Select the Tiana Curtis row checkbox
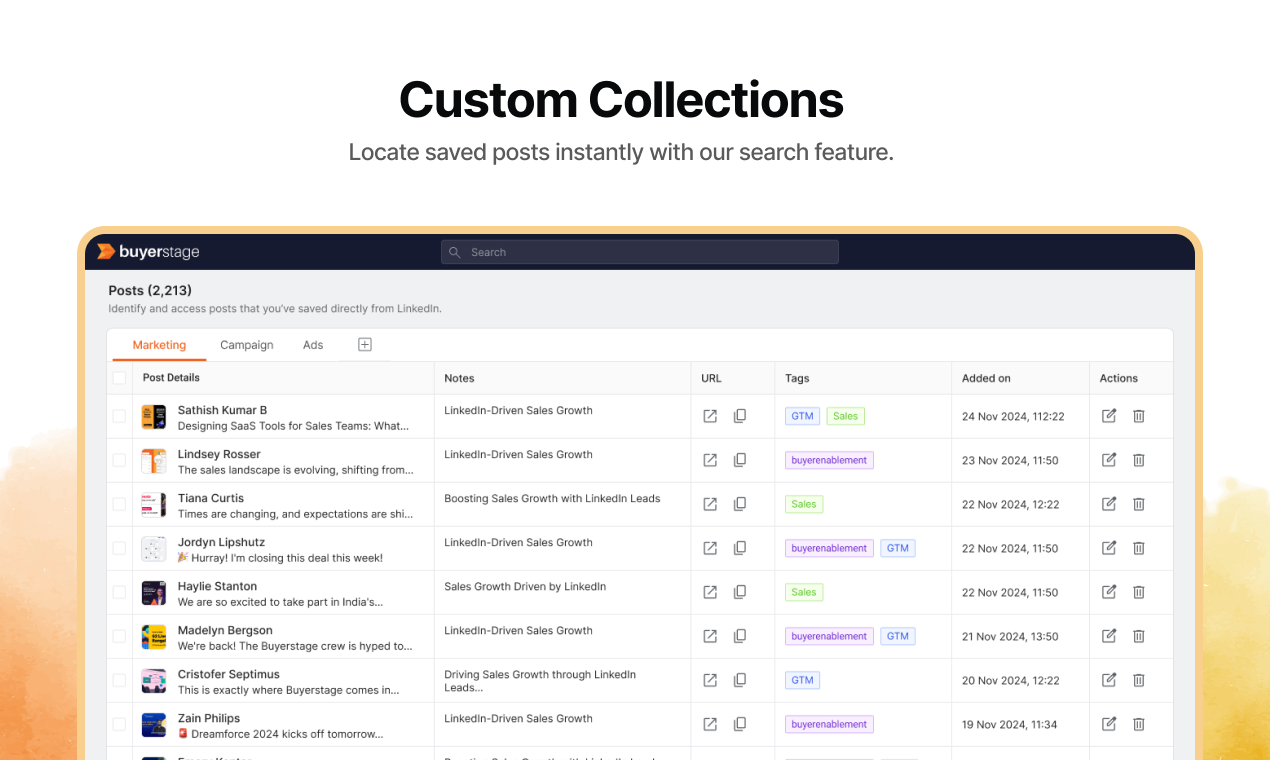 pyautogui.click(x=120, y=504)
